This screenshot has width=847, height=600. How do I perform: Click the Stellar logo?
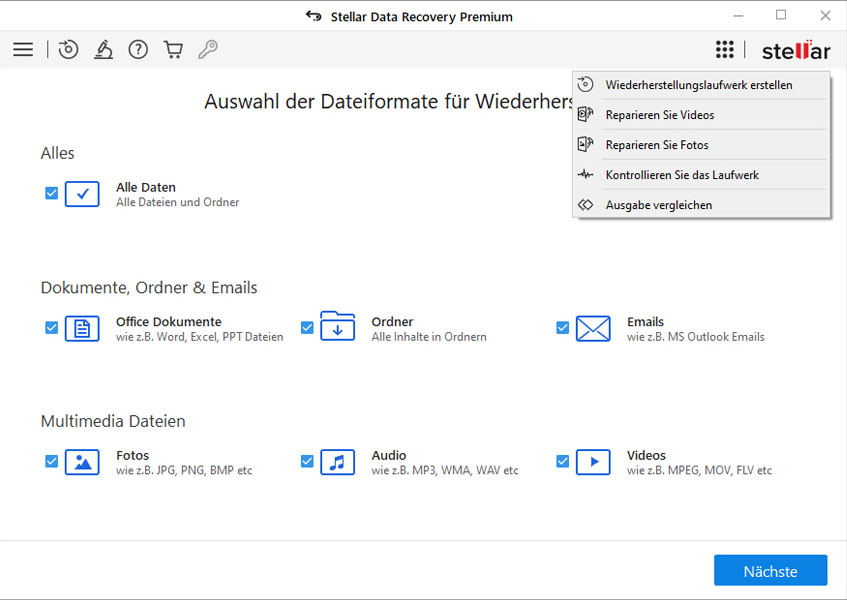point(796,50)
